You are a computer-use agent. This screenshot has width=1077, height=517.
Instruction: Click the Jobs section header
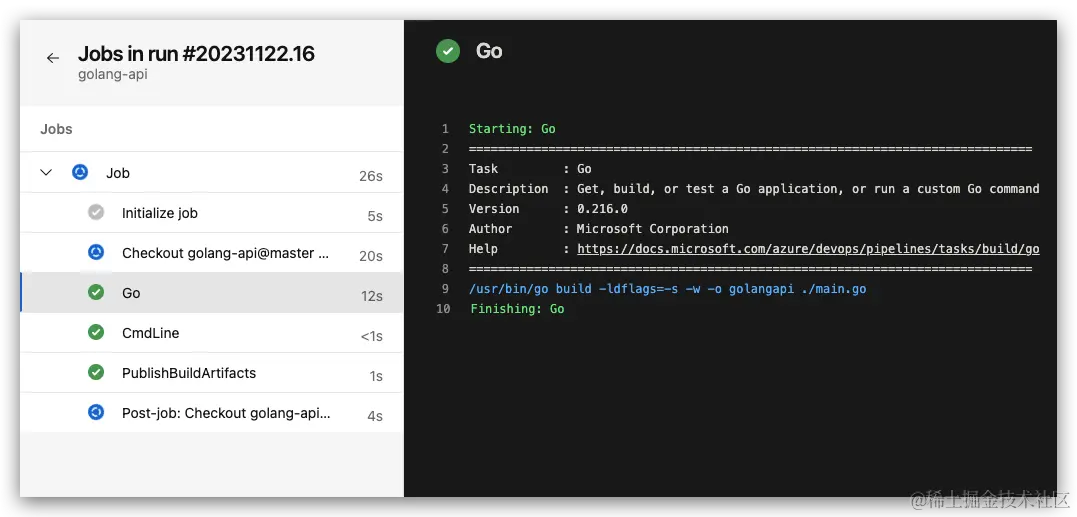pos(56,129)
